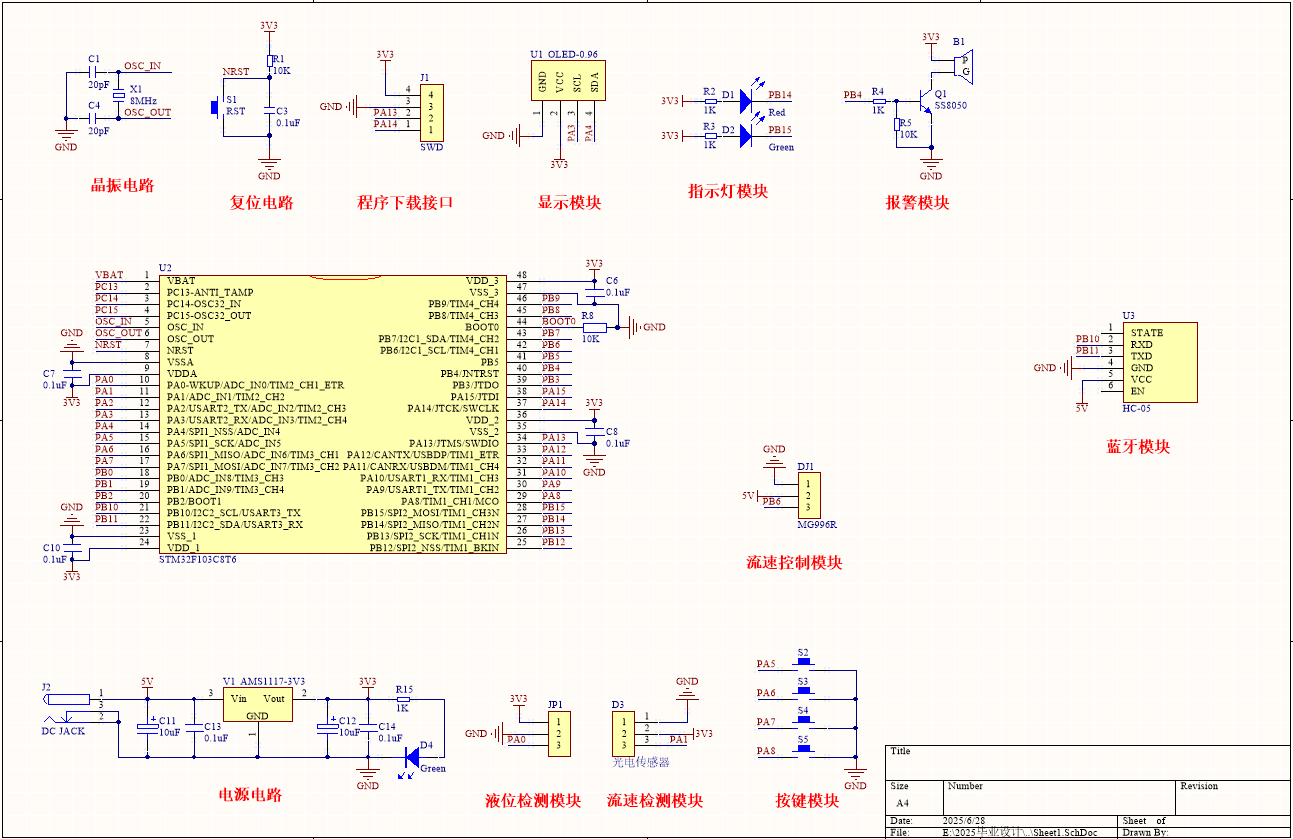Click the 程序下载接口 section title
This screenshot has width=1293, height=839.
click(406, 202)
